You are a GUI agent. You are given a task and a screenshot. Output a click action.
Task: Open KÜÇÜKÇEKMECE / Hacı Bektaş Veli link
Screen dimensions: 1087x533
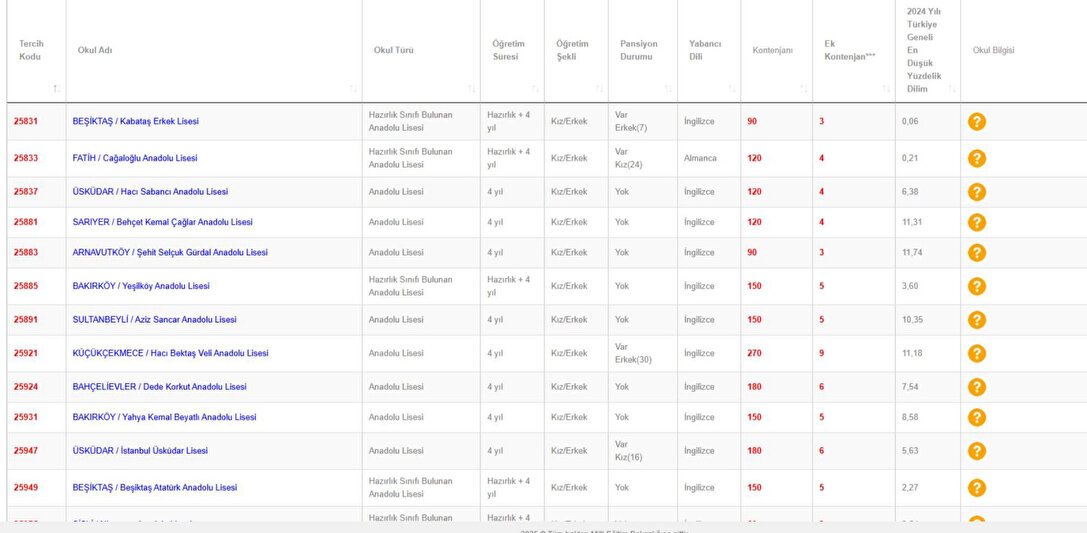point(170,353)
